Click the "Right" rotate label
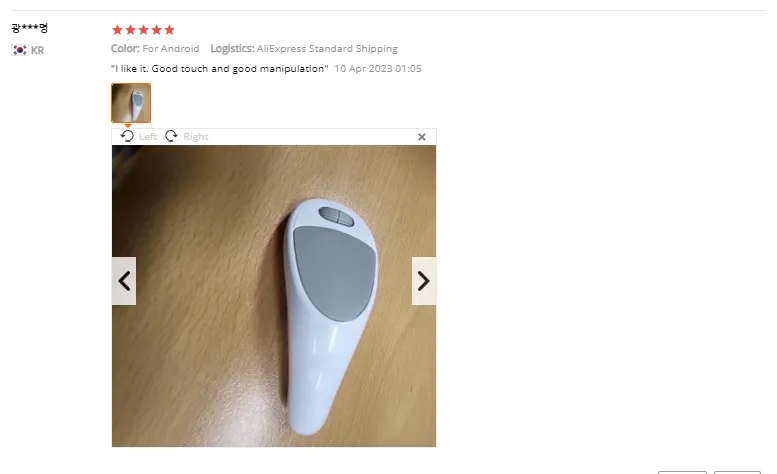 pyautogui.click(x=196, y=137)
